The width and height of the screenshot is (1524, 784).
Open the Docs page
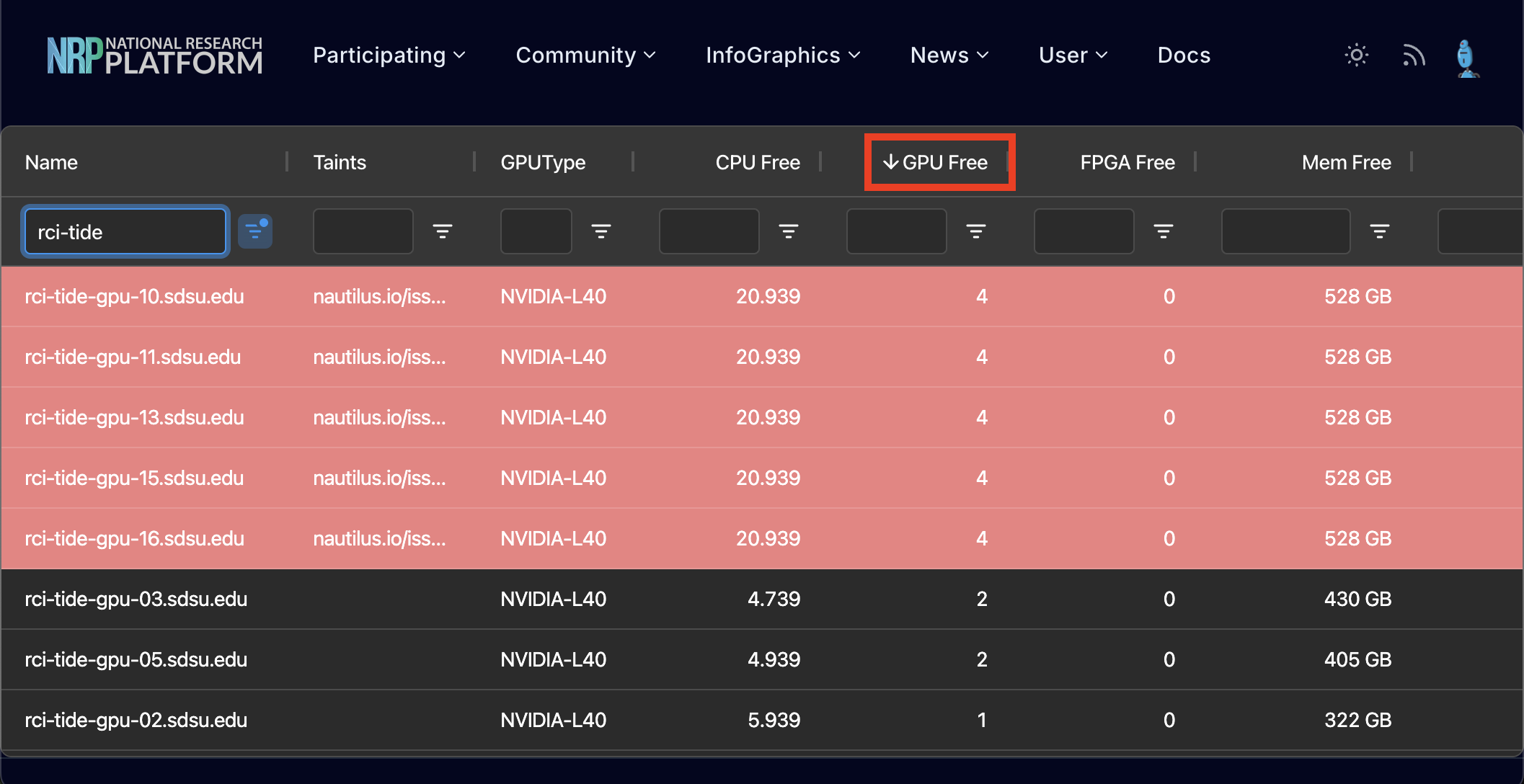point(1183,55)
